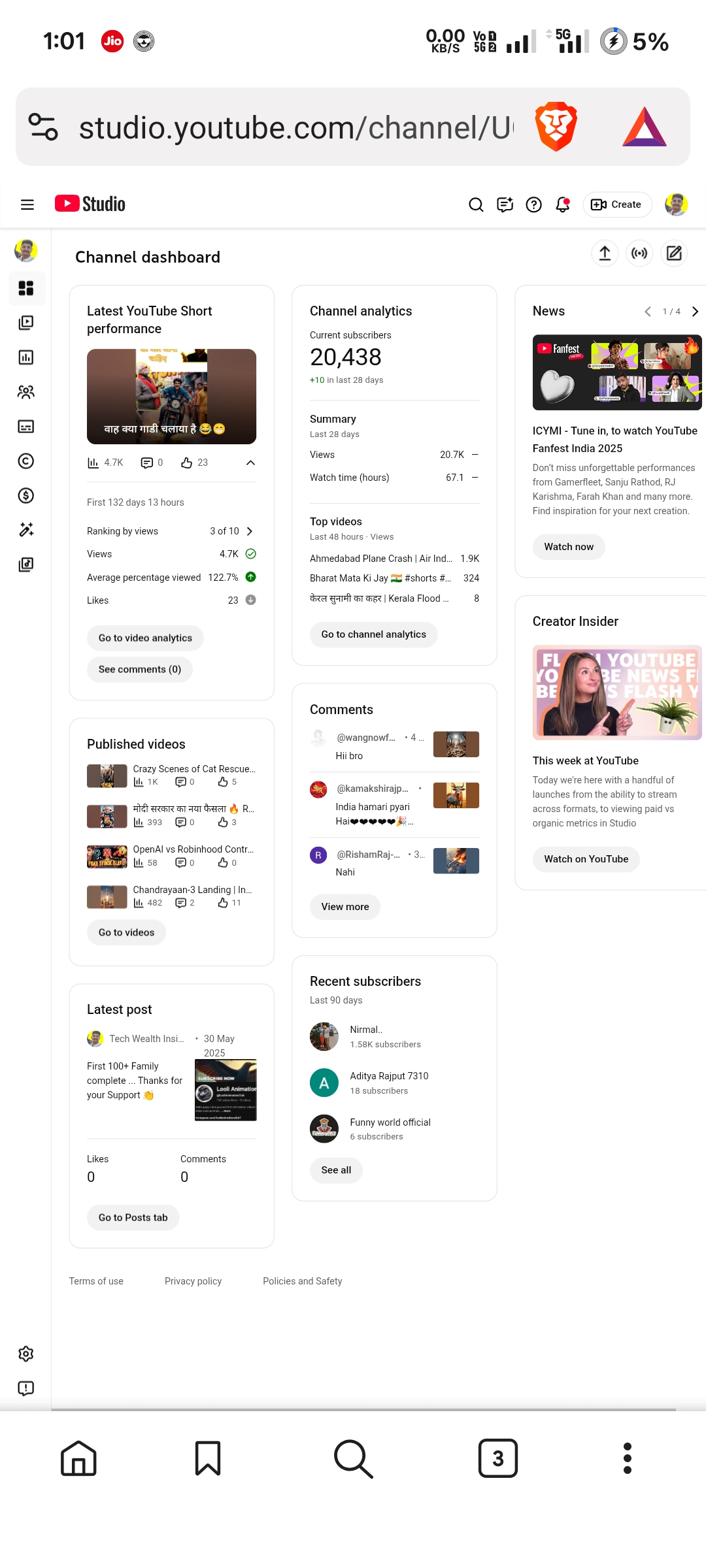Open the latest Short video thumbnail
This screenshot has width=706, height=1568.
click(171, 397)
